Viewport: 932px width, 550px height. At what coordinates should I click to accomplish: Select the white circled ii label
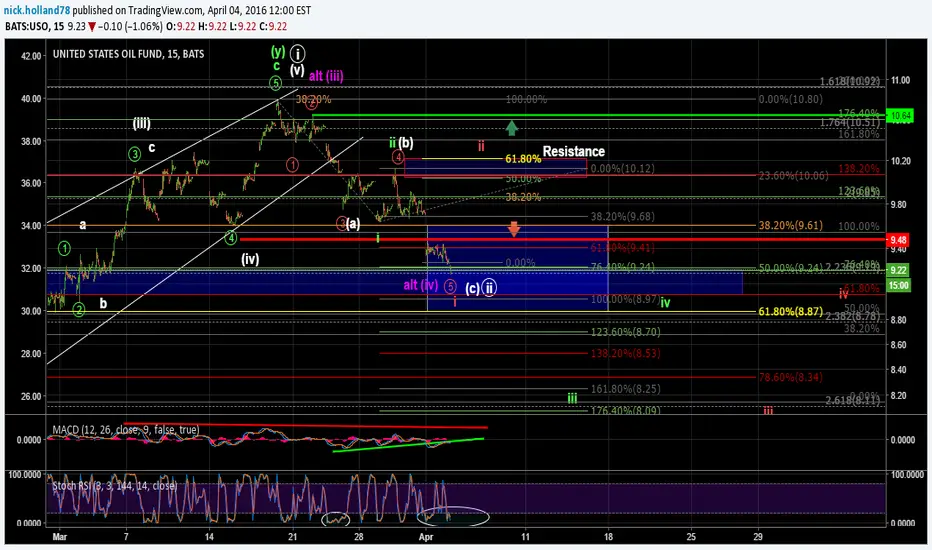pyautogui.click(x=489, y=287)
